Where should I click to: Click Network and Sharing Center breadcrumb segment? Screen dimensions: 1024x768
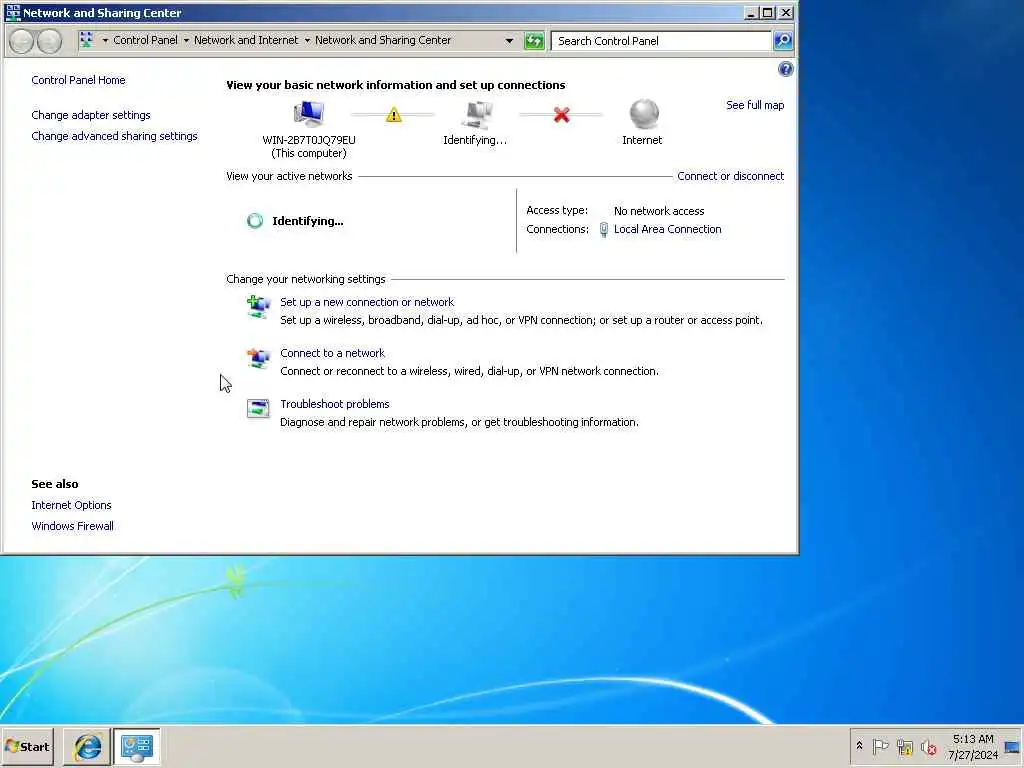click(x=383, y=40)
